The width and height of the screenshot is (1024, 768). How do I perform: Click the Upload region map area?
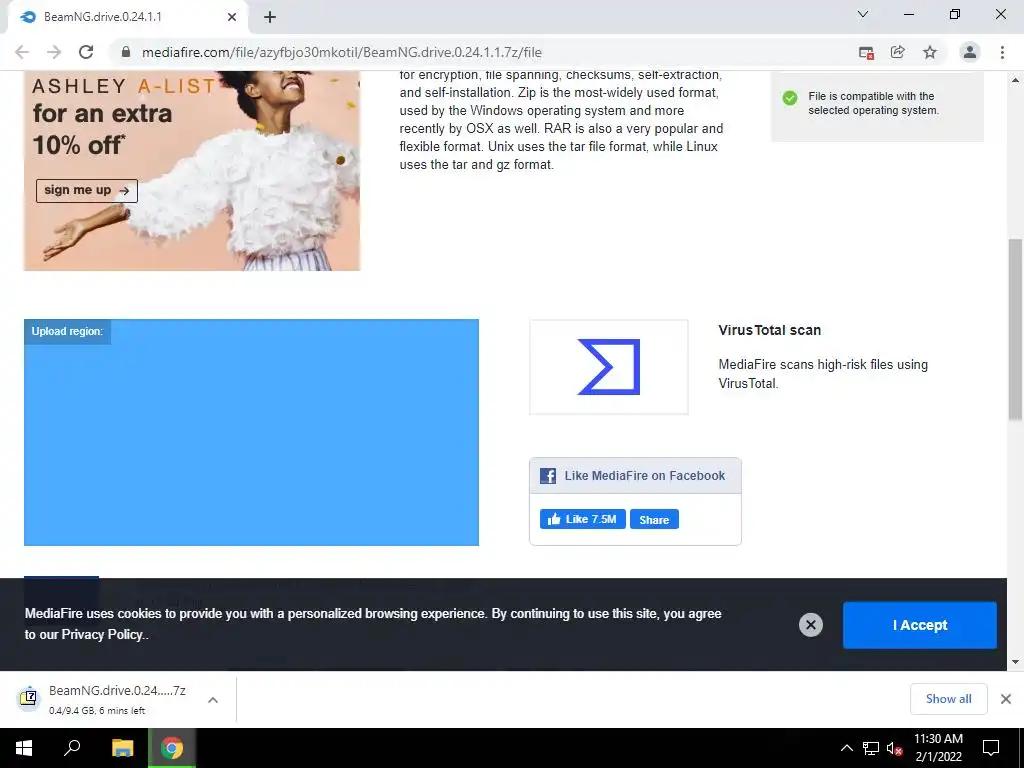click(x=251, y=432)
